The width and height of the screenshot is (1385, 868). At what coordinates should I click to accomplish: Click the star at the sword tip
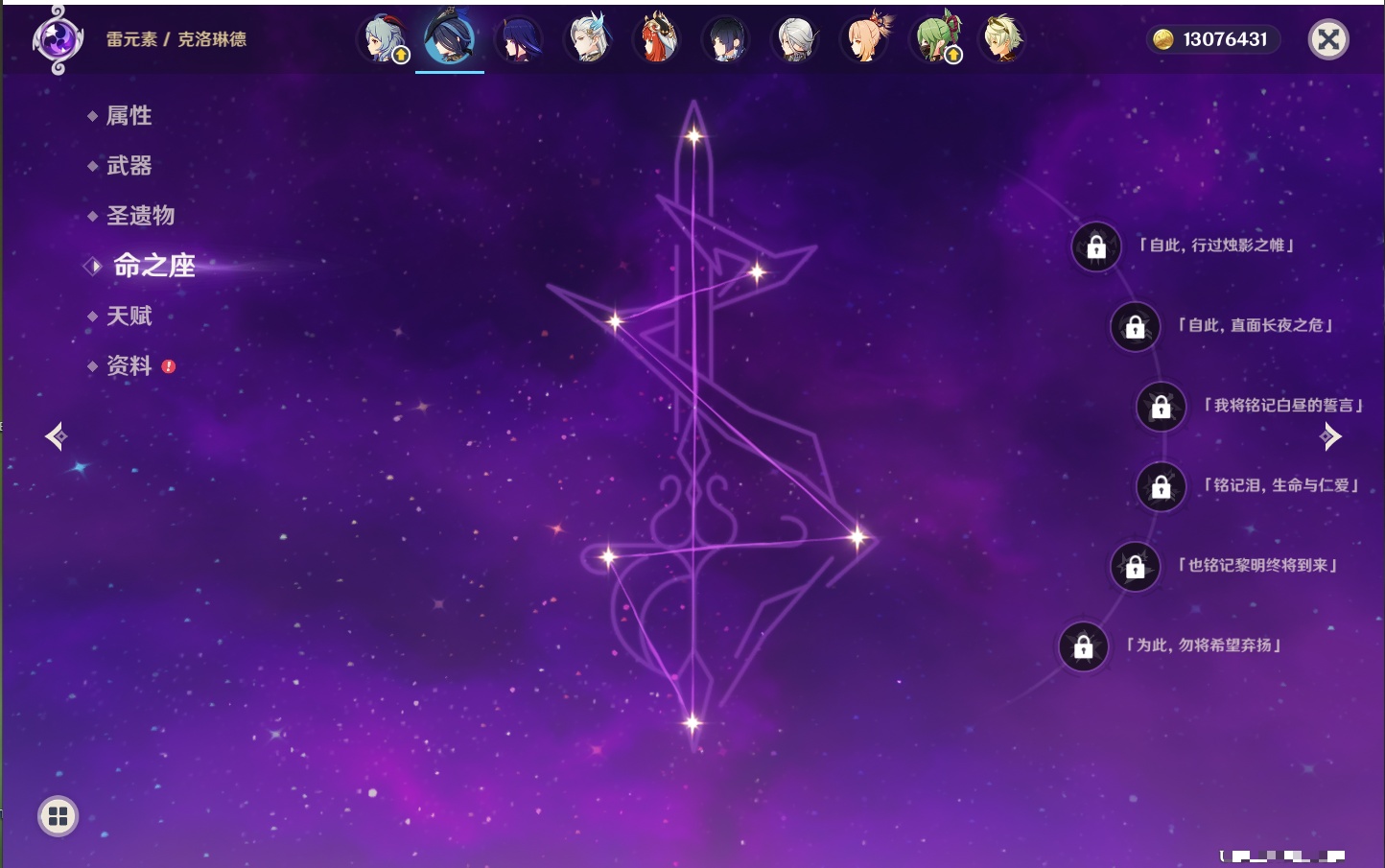click(693, 136)
